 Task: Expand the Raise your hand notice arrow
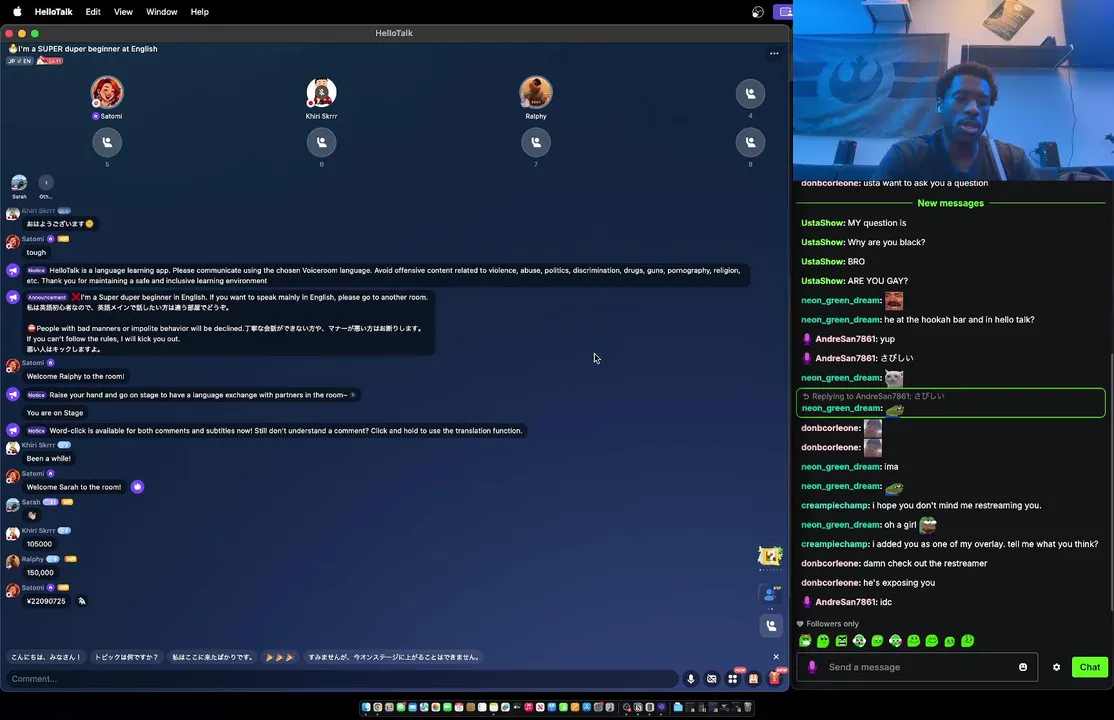[353, 394]
